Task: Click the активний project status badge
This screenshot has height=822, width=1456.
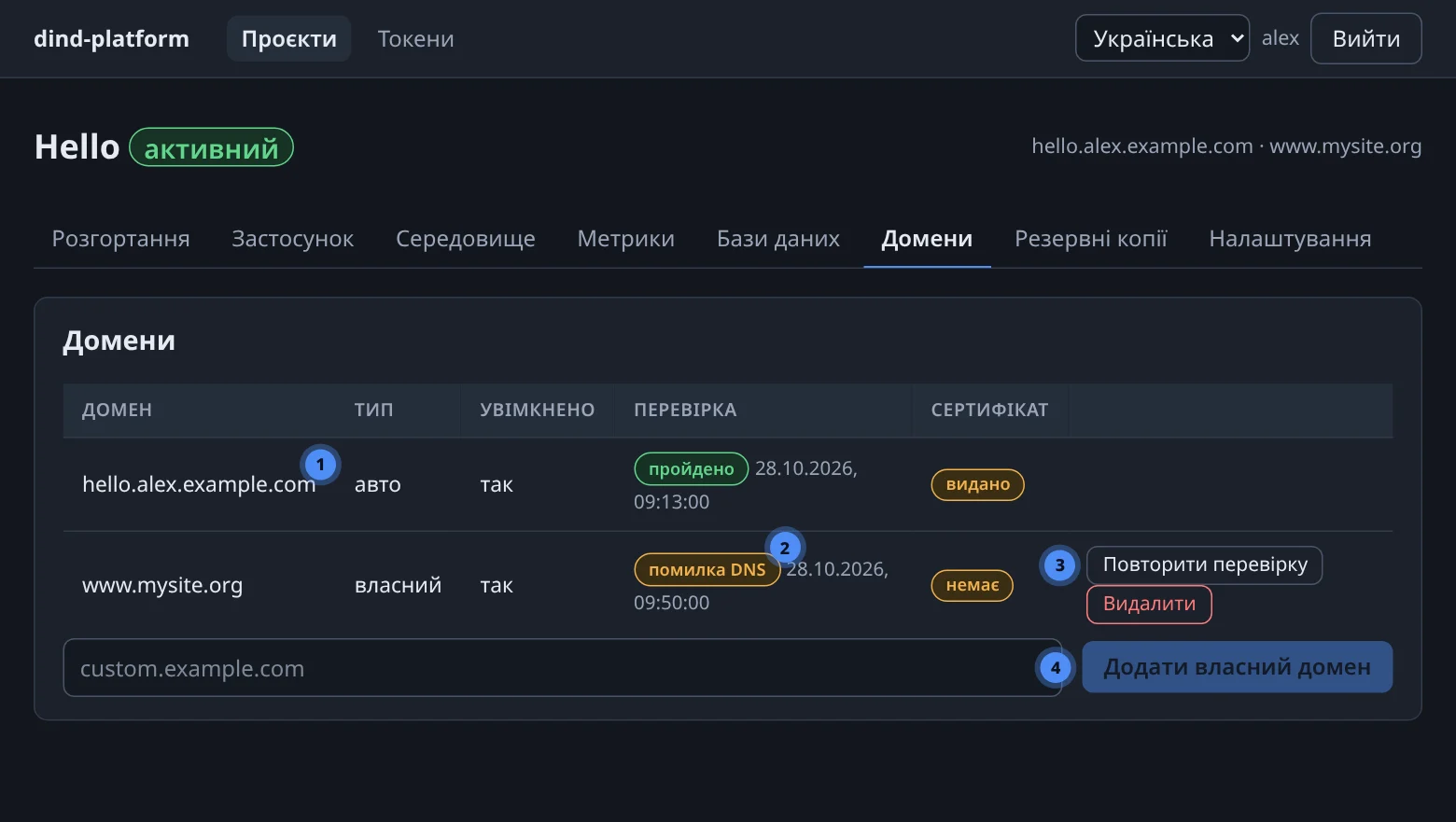Action: (x=211, y=147)
